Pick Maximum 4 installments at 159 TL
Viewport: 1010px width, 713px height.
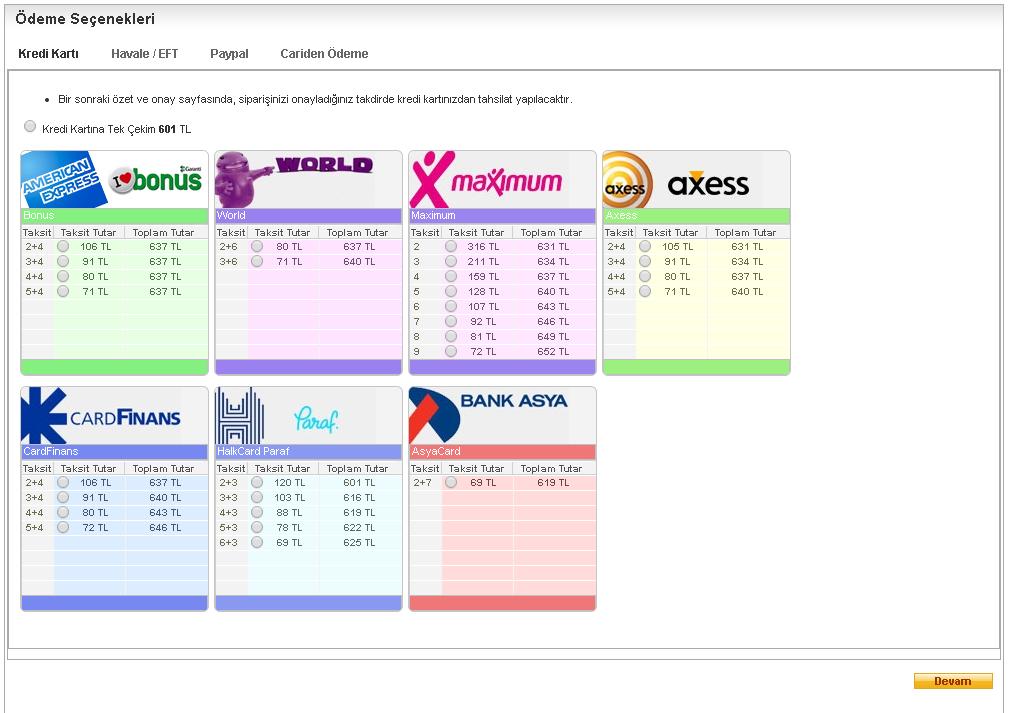pyautogui.click(x=451, y=276)
